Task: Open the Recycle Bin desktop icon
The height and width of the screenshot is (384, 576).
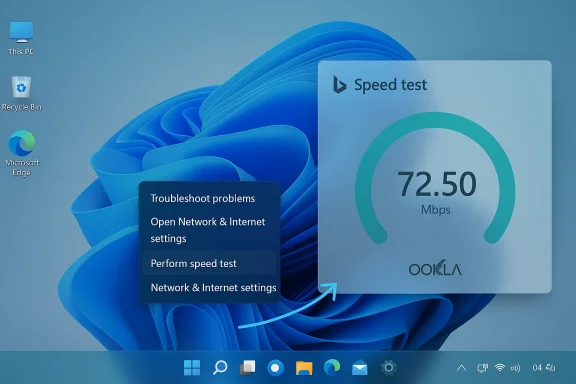Action: point(21,93)
